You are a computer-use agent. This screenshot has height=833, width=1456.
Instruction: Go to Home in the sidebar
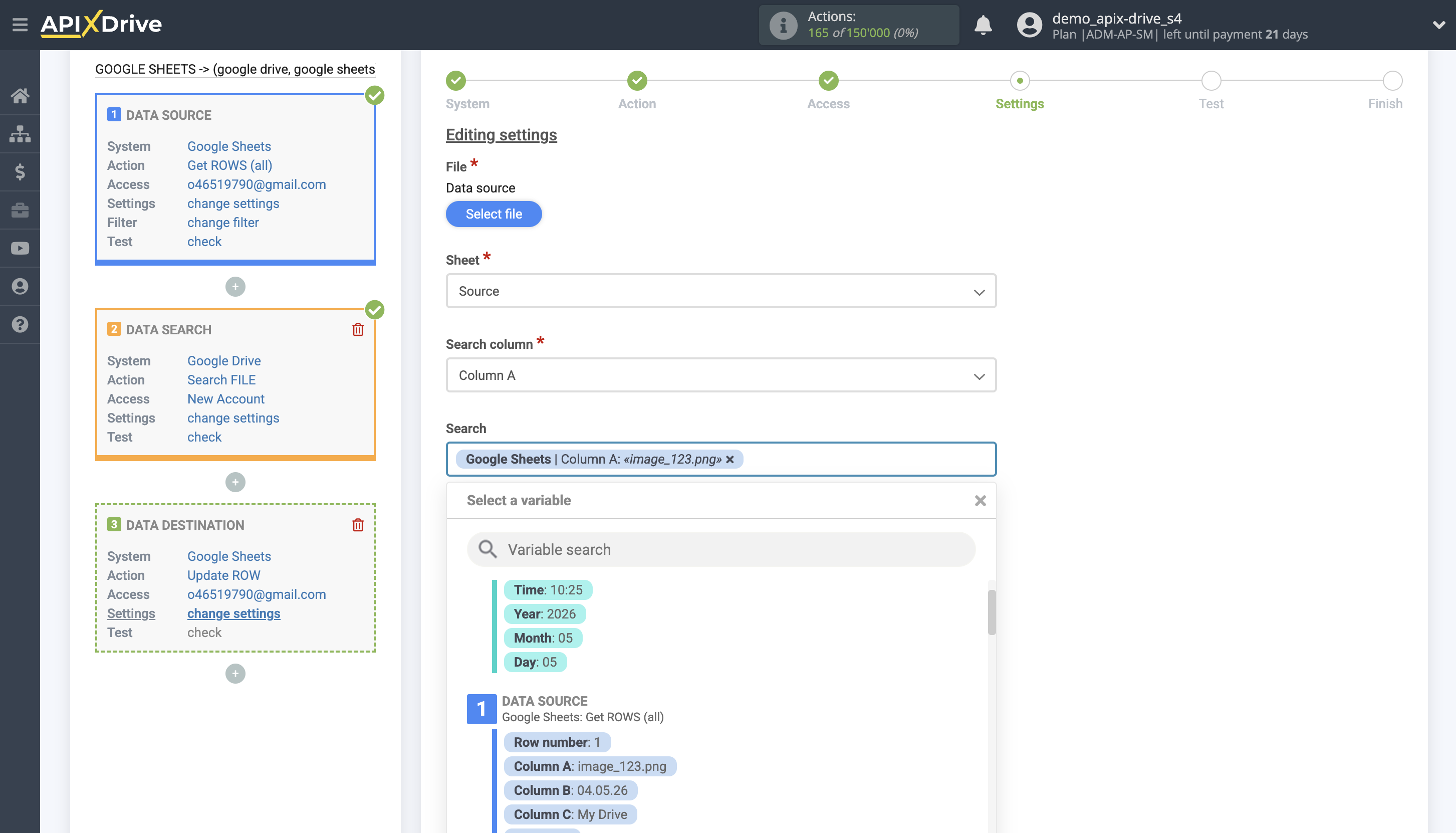pos(20,96)
